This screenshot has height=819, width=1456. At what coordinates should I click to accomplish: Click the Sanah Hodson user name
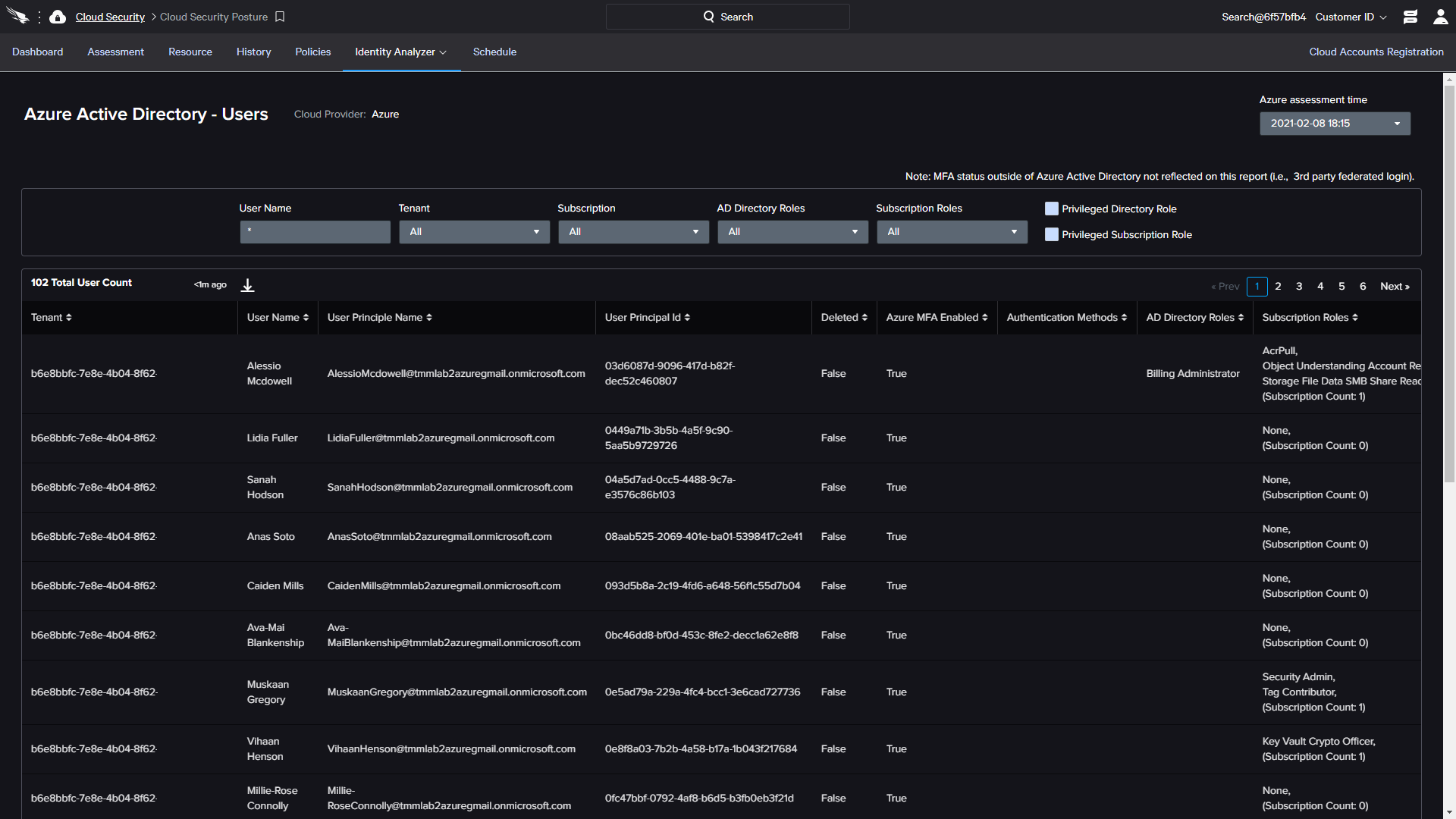[x=265, y=487]
